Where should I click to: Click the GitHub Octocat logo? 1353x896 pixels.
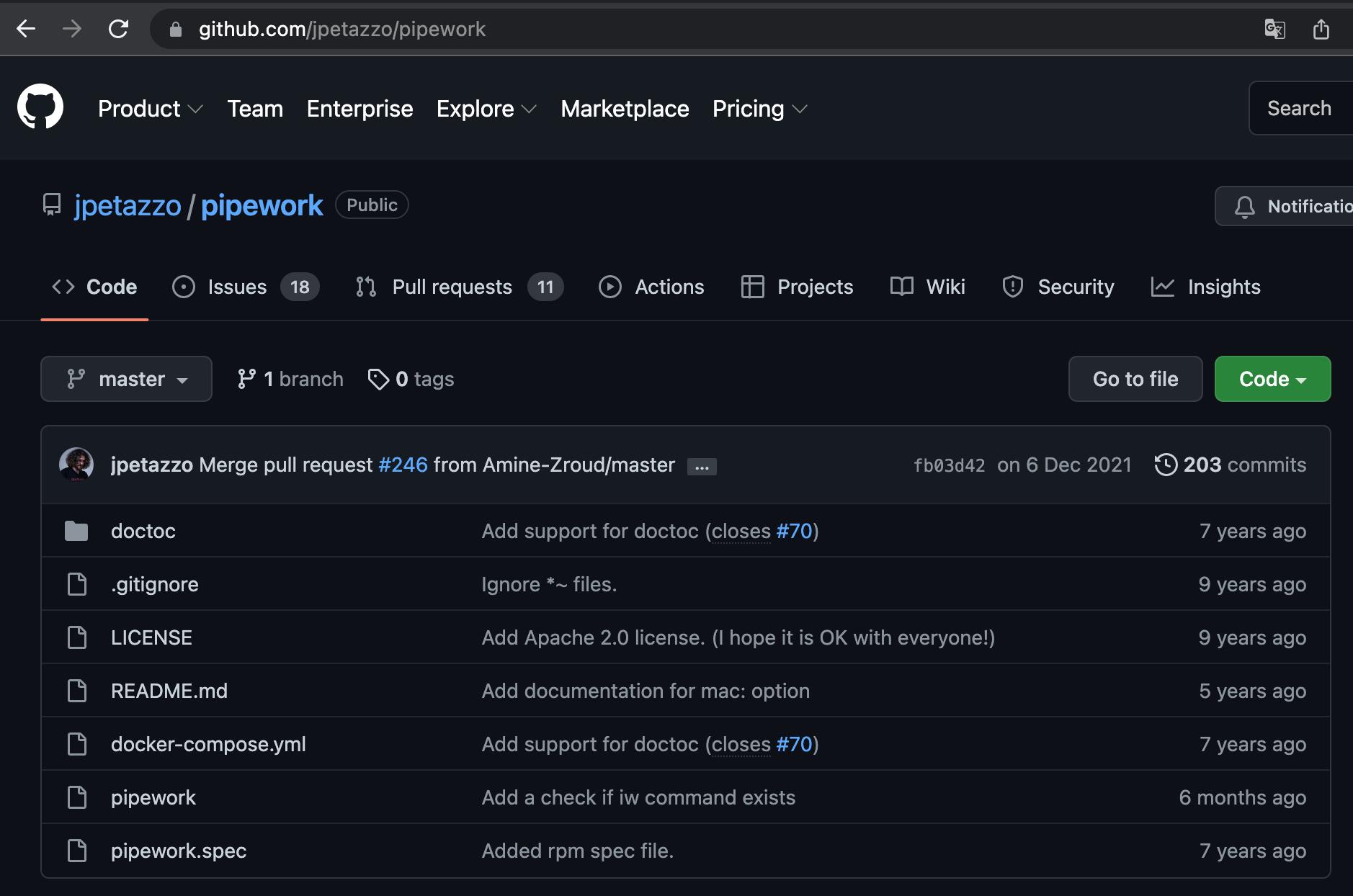pyautogui.click(x=40, y=107)
